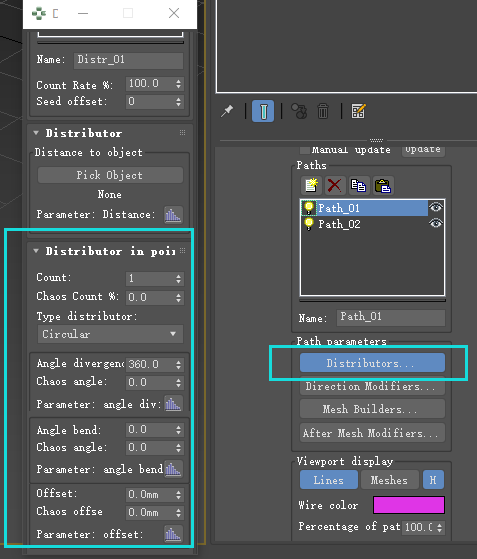Image resolution: width=477 pixels, height=559 pixels.
Task: Open the magenta Wire color swatch
Action: click(x=409, y=505)
